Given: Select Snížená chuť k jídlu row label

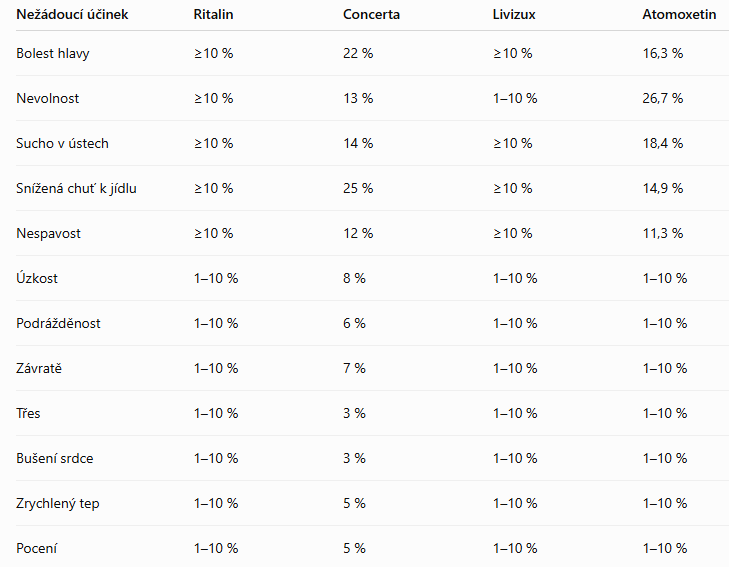Looking at the screenshot, I should click(76, 188).
